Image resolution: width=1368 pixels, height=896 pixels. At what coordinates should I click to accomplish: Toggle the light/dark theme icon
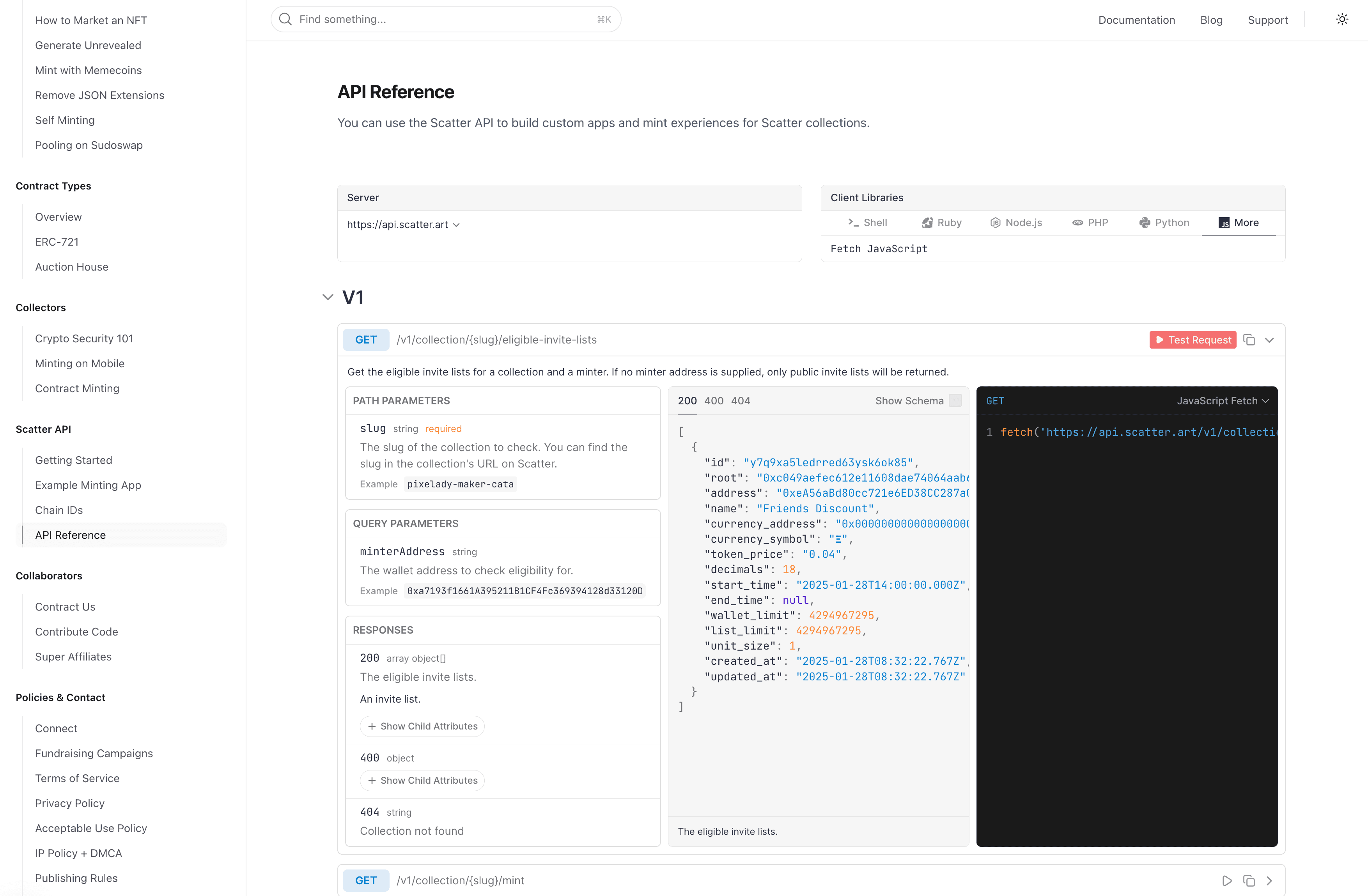(x=1343, y=19)
